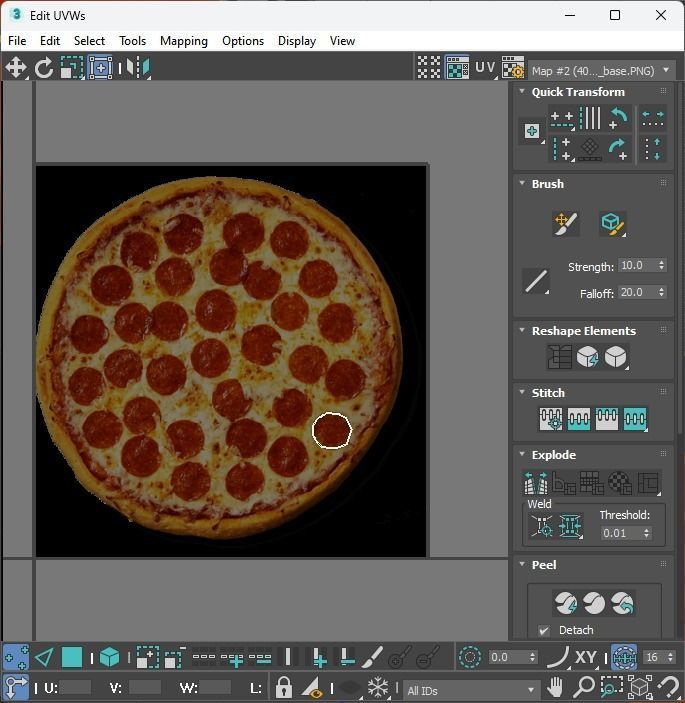Activate the Paint Movement brush

[x=566, y=224]
